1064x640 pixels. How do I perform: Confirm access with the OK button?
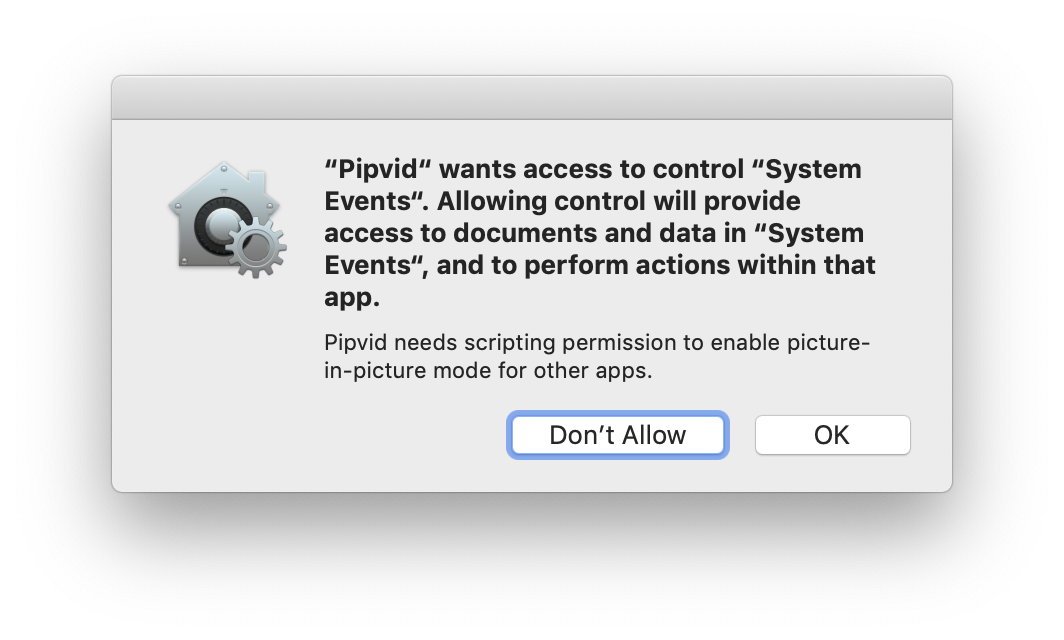pos(833,435)
